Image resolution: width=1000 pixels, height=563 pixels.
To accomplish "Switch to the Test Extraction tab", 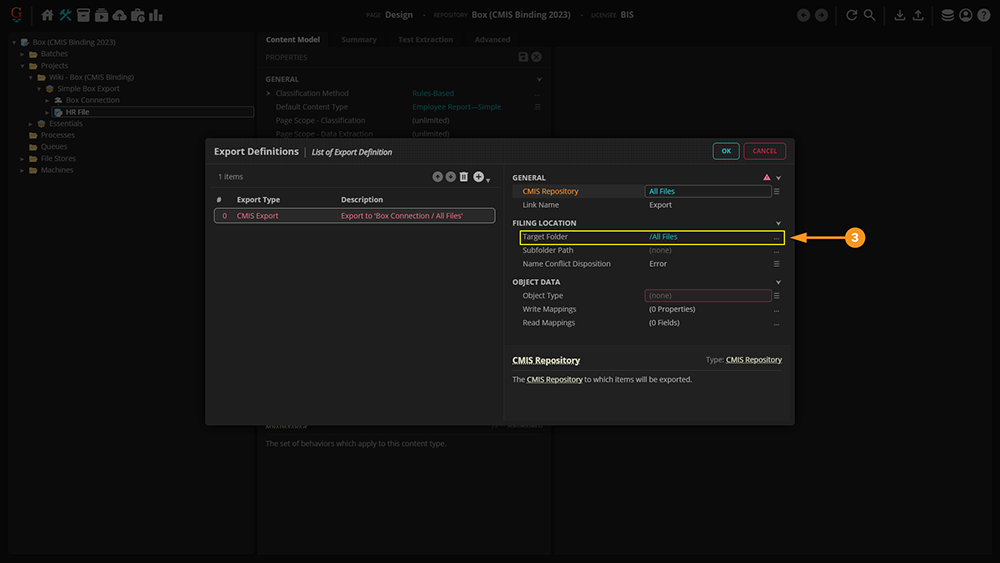I will pyautogui.click(x=425, y=40).
